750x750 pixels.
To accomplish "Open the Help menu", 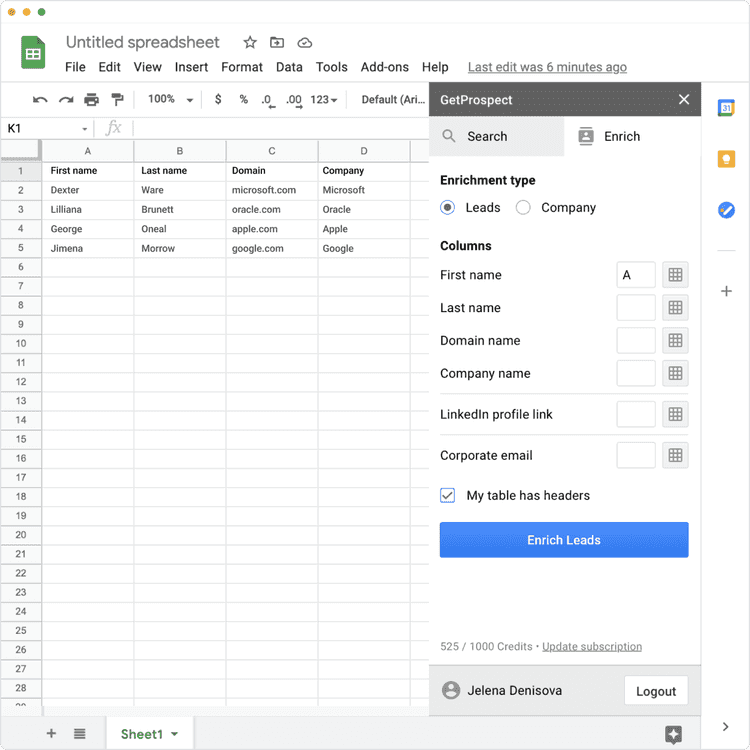I will [x=435, y=67].
